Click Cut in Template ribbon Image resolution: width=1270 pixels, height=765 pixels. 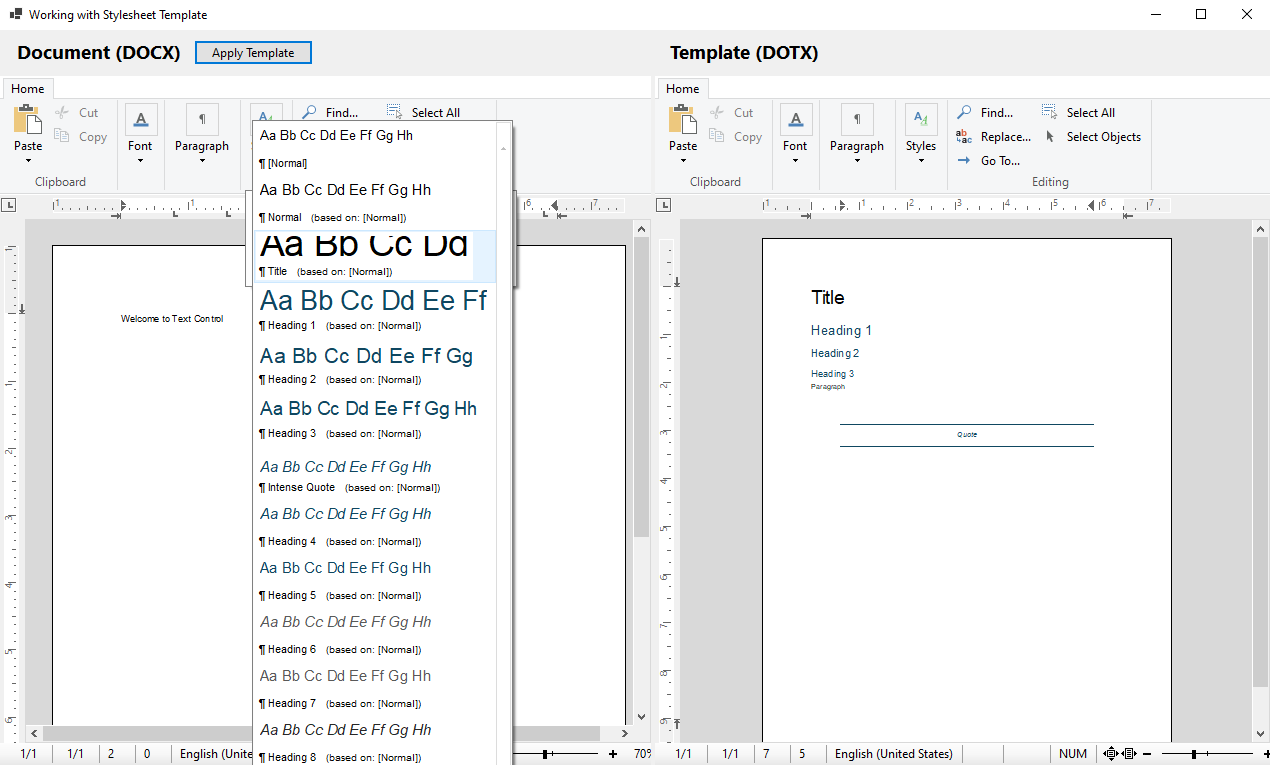(x=732, y=113)
